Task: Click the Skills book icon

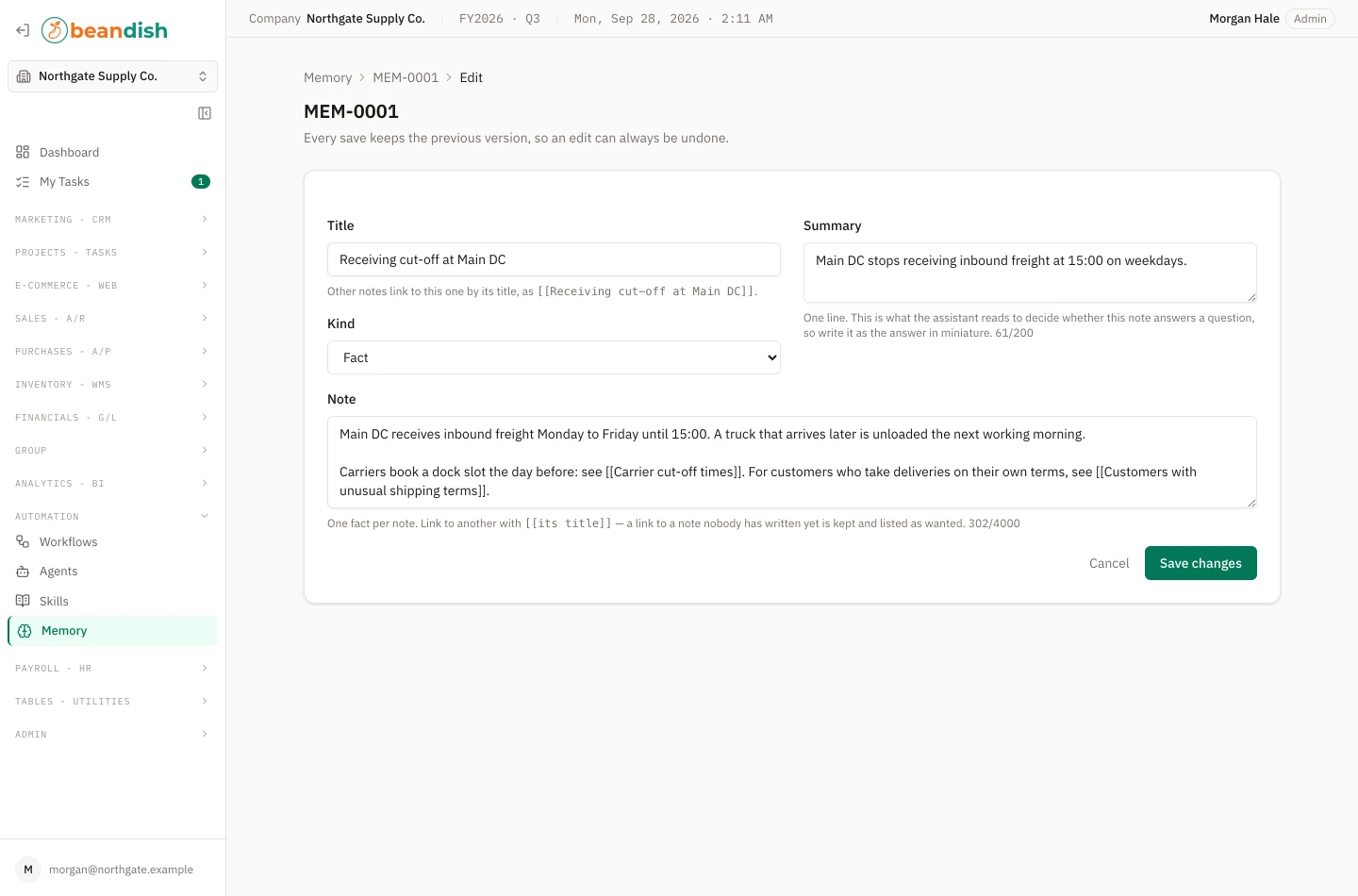Action: click(x=23, y=601)
